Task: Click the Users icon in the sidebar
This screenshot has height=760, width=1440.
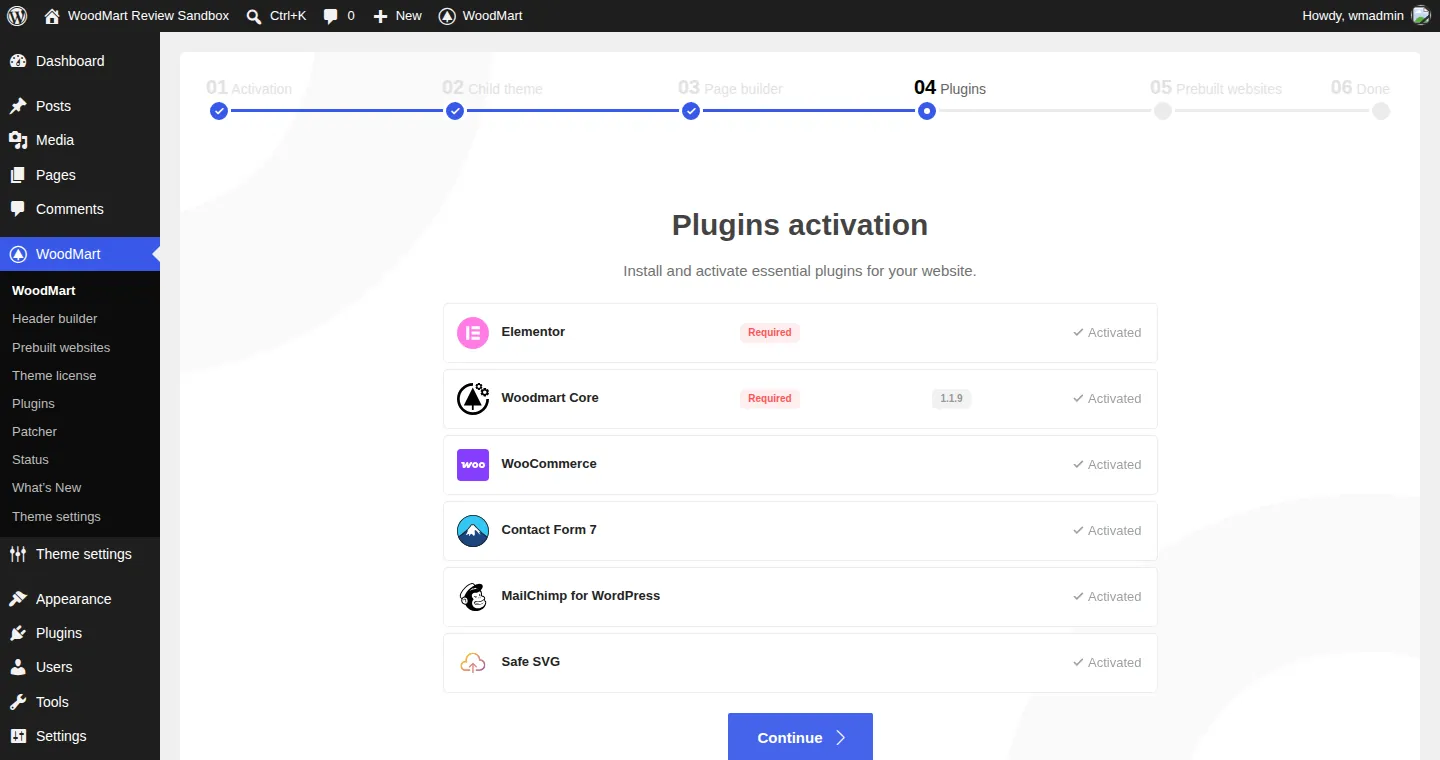Action: pyautogui.click(x=18, y=667)
